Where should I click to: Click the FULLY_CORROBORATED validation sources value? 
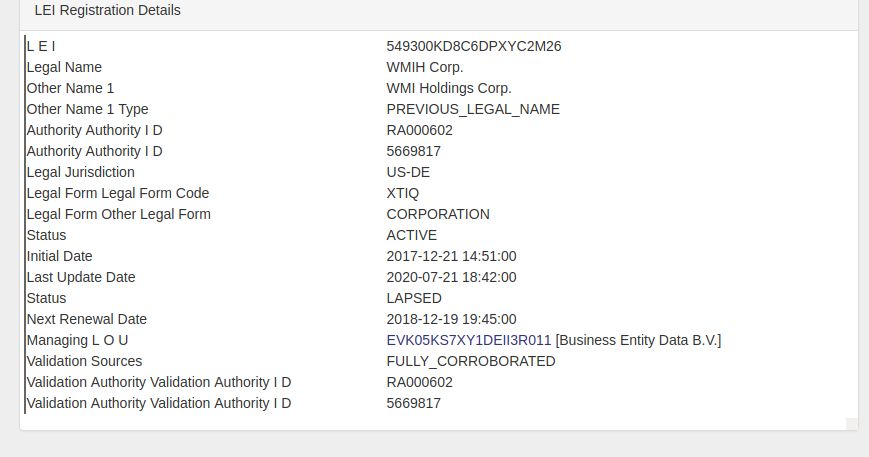(x=471, y=361)
